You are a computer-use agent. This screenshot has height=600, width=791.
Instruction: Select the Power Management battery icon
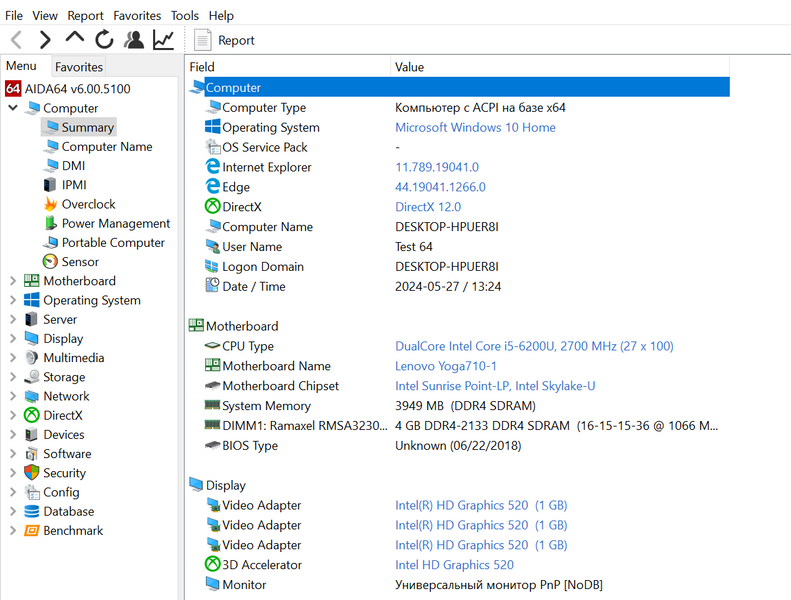click(x=50, y=223)
